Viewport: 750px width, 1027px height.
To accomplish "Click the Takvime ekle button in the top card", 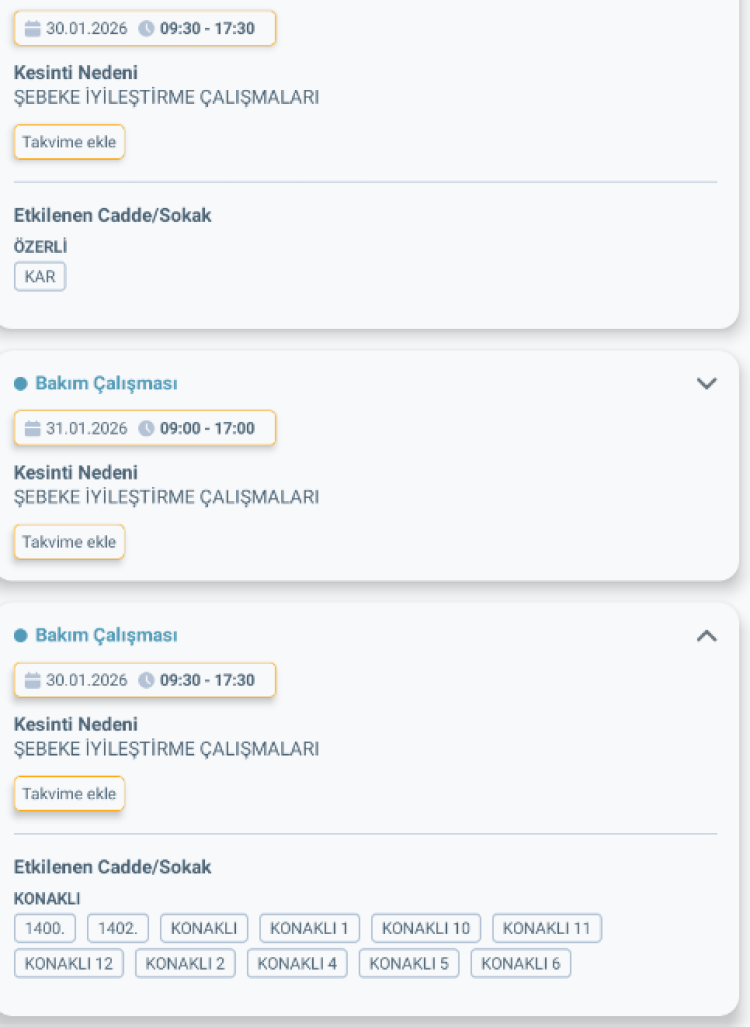I will 69,142.
